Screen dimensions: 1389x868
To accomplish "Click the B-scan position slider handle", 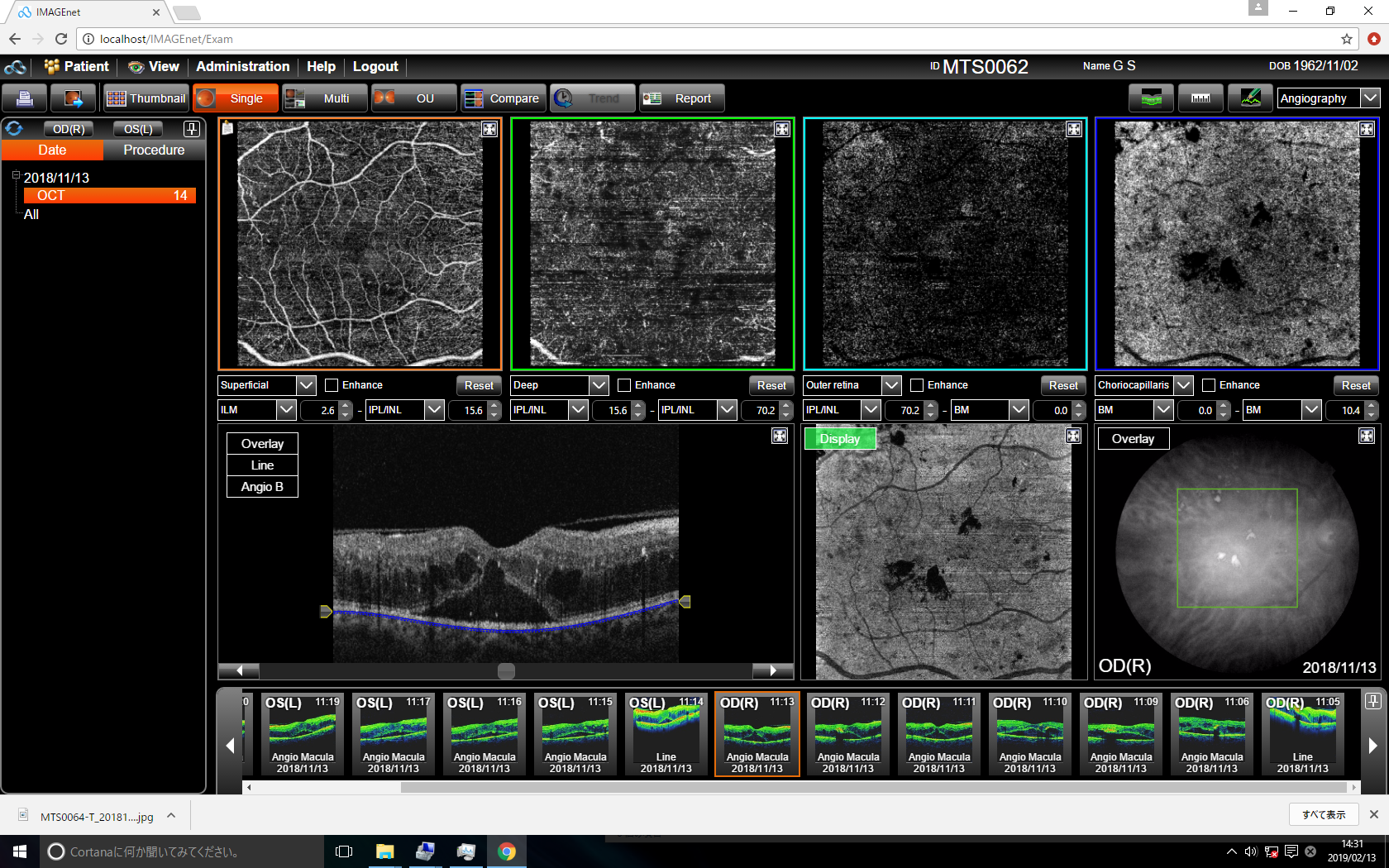I will point(506,670).
